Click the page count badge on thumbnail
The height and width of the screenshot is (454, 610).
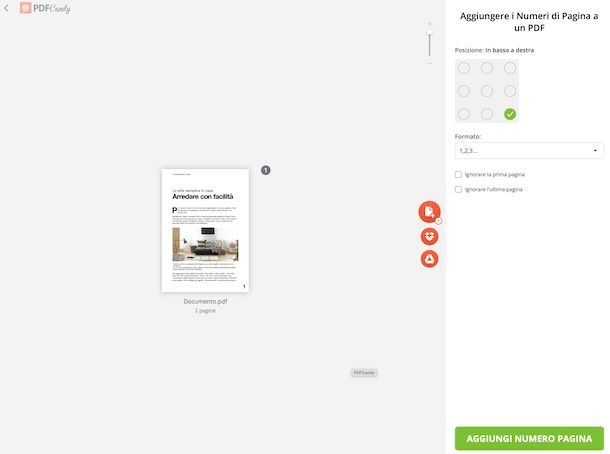265,170
